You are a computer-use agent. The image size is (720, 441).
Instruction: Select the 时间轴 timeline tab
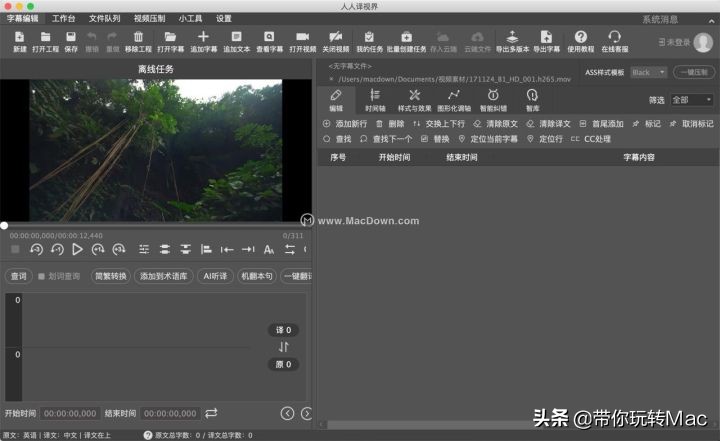click(x=375, y=101)
